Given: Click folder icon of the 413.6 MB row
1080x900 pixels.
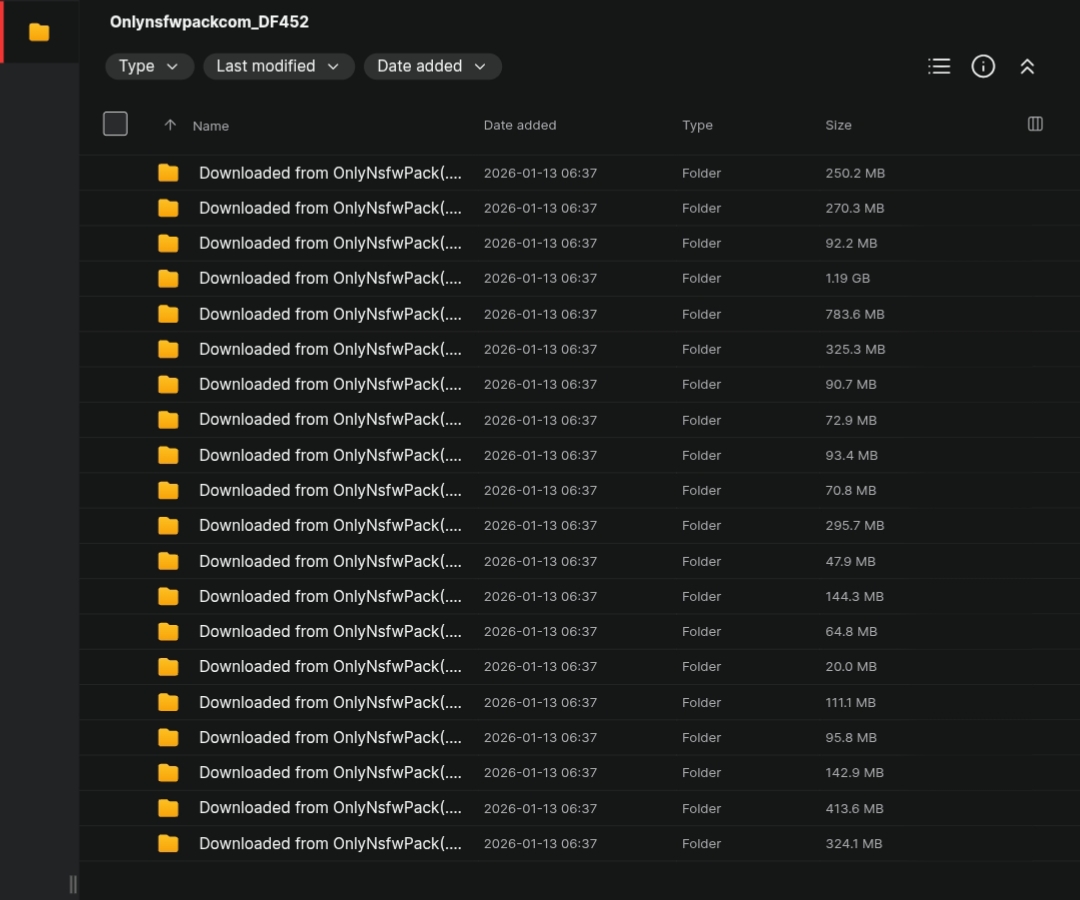Looking at the screenshot, I should tap(168, 808).
